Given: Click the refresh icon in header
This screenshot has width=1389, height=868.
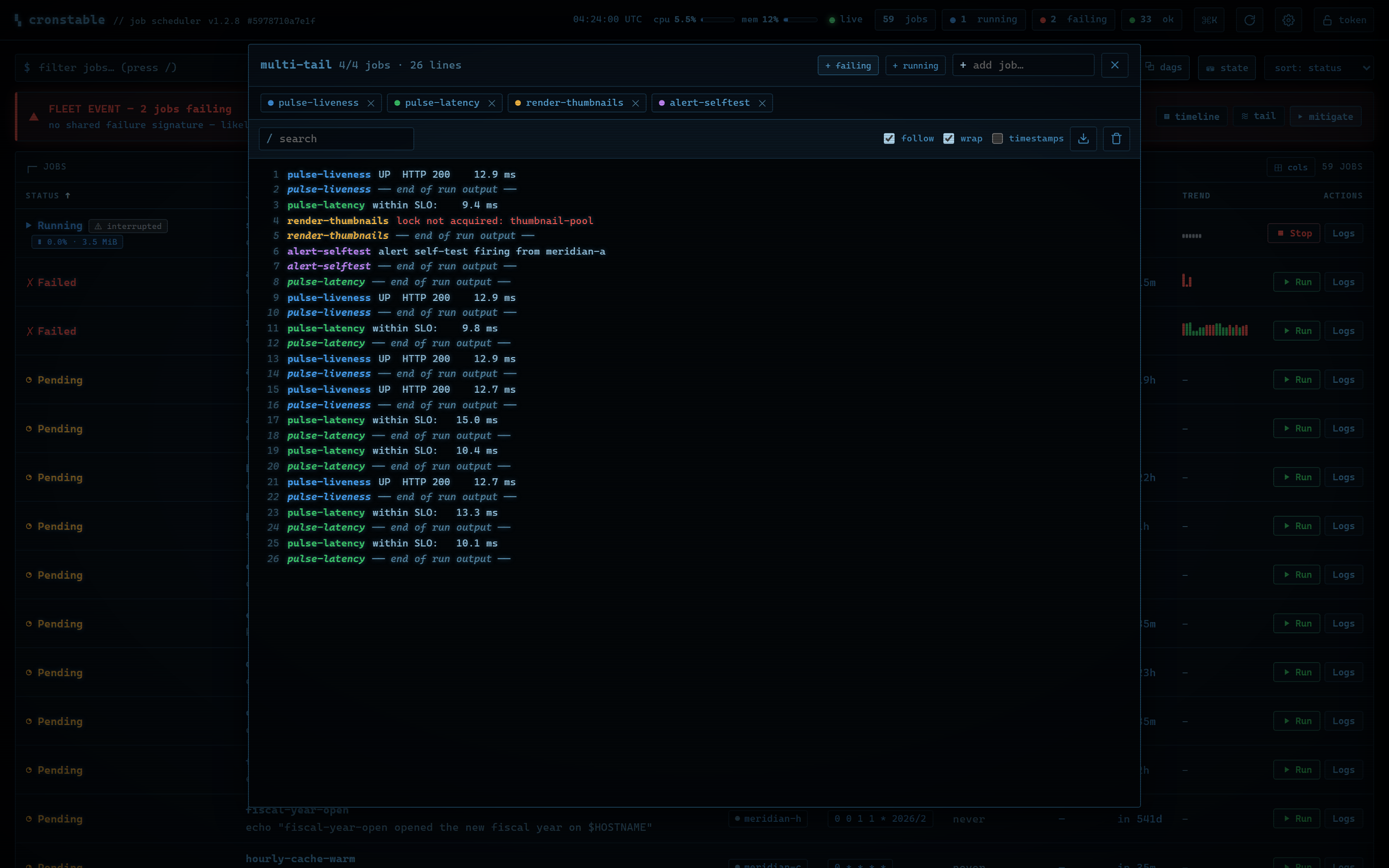Looking at the screenshot, I should click(x=1250, y=20).
